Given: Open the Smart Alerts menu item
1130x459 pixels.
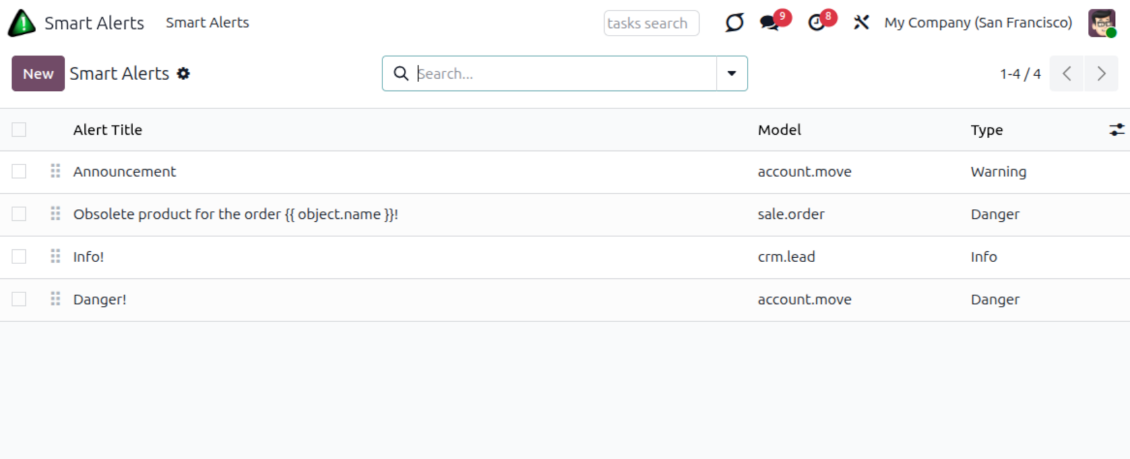Looking at the screenshot, I should pos(207,23).
